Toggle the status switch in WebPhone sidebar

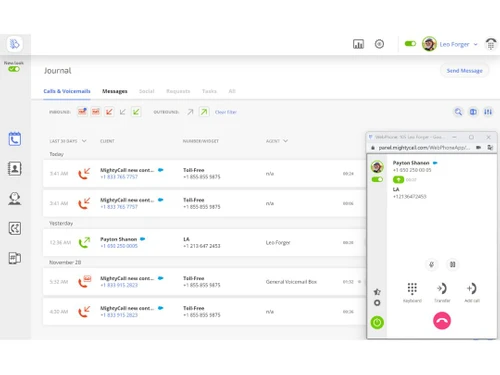[x=377, y=180]
